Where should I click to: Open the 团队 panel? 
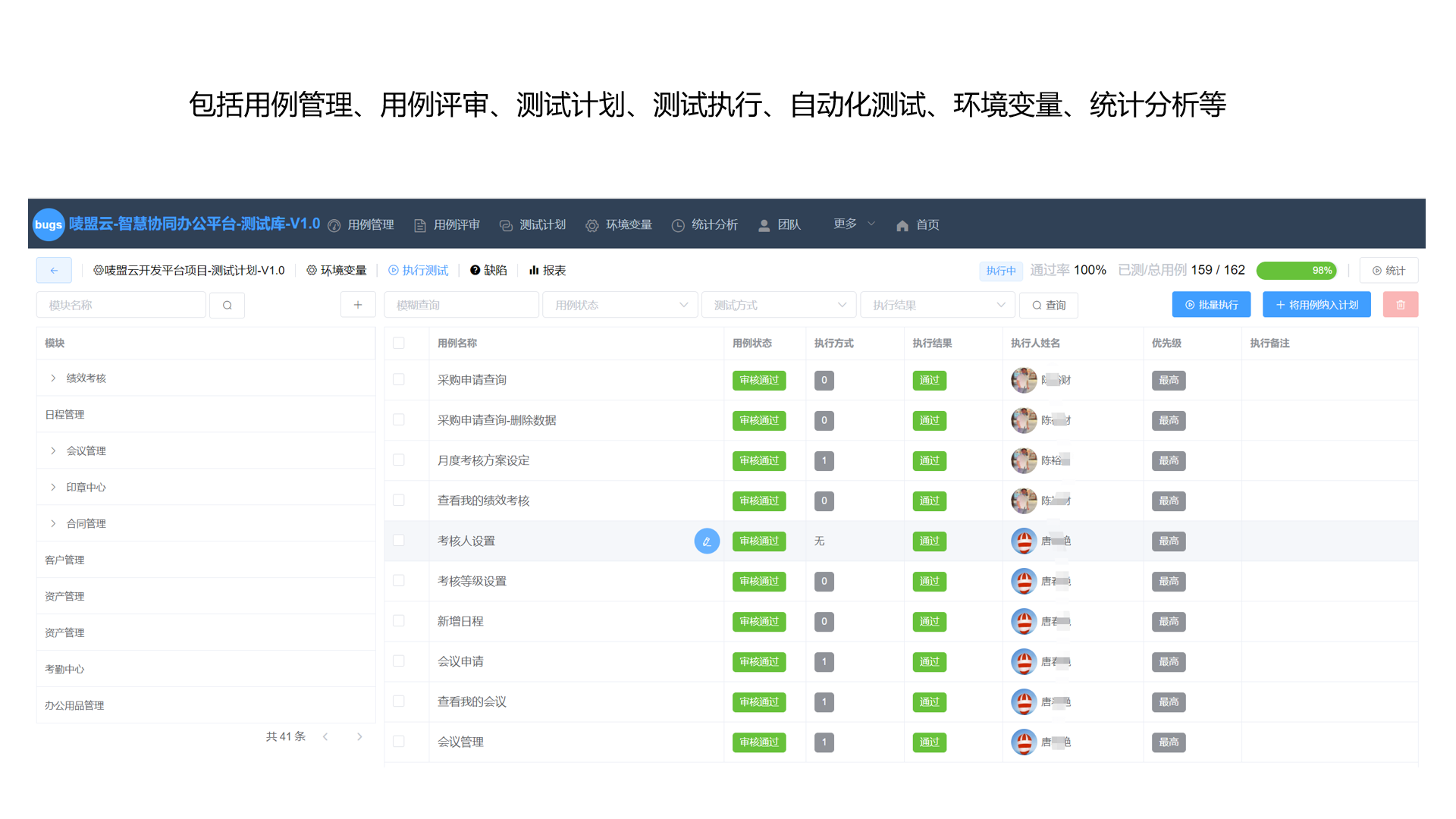(x=789, y=224)
